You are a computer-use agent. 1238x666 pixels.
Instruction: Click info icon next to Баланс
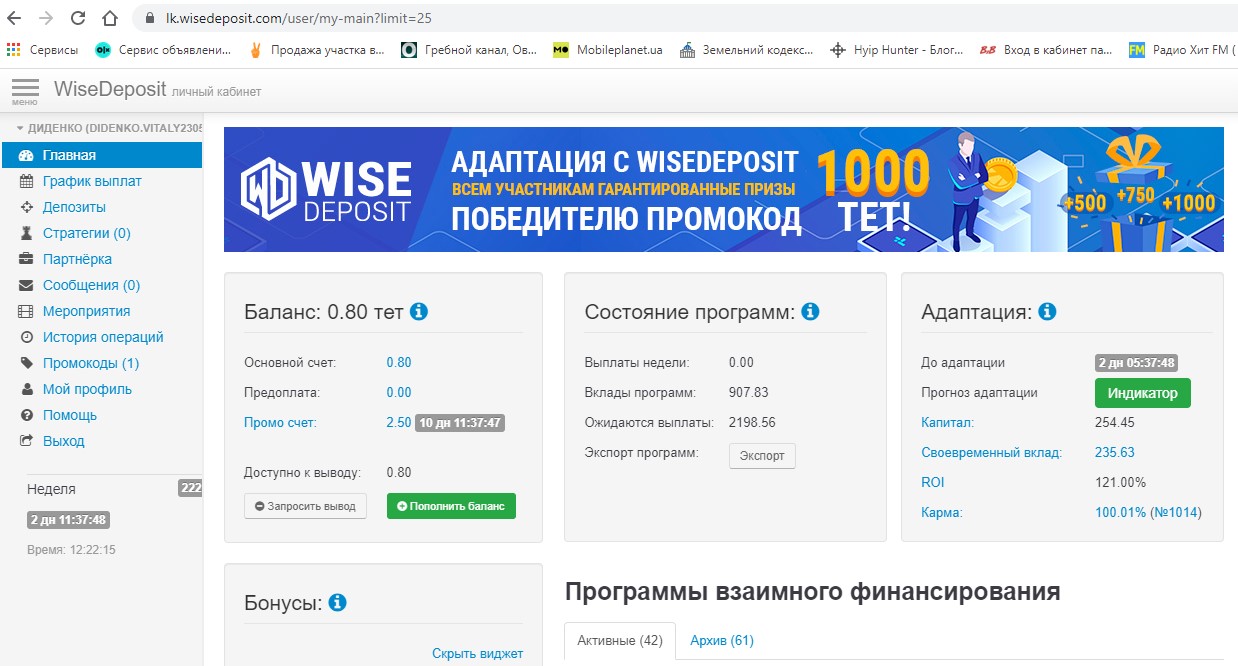pyautogui.click(x=419, y=312)
